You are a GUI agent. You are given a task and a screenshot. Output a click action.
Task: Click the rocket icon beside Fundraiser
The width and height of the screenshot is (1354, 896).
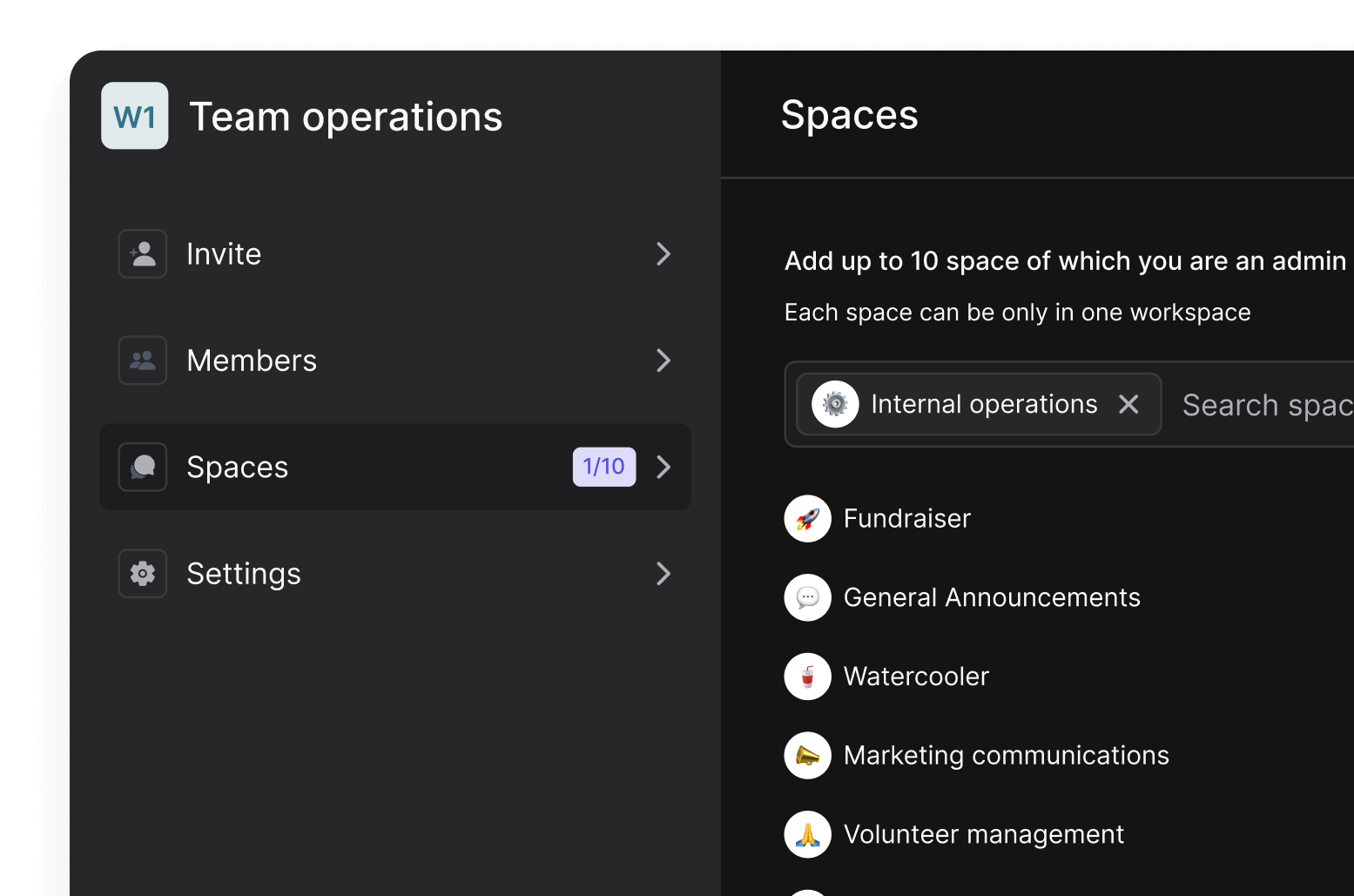point(807,518)
